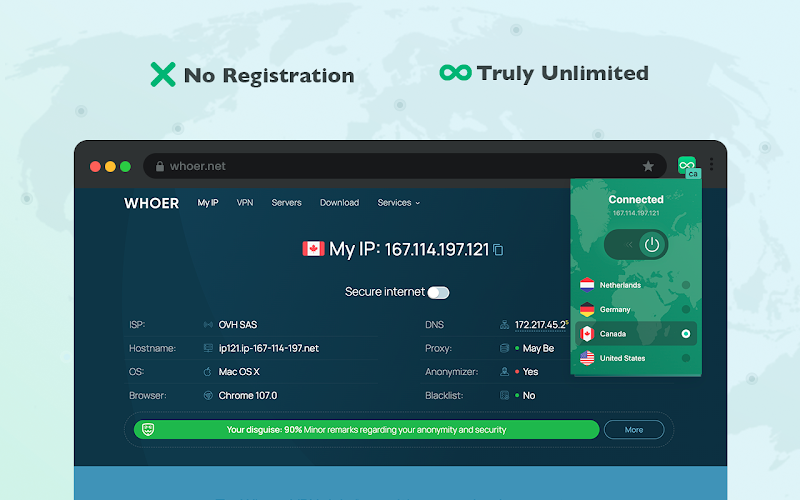Click the hostname computer icon
Viewport: 800px width, 500px height.
208,348
